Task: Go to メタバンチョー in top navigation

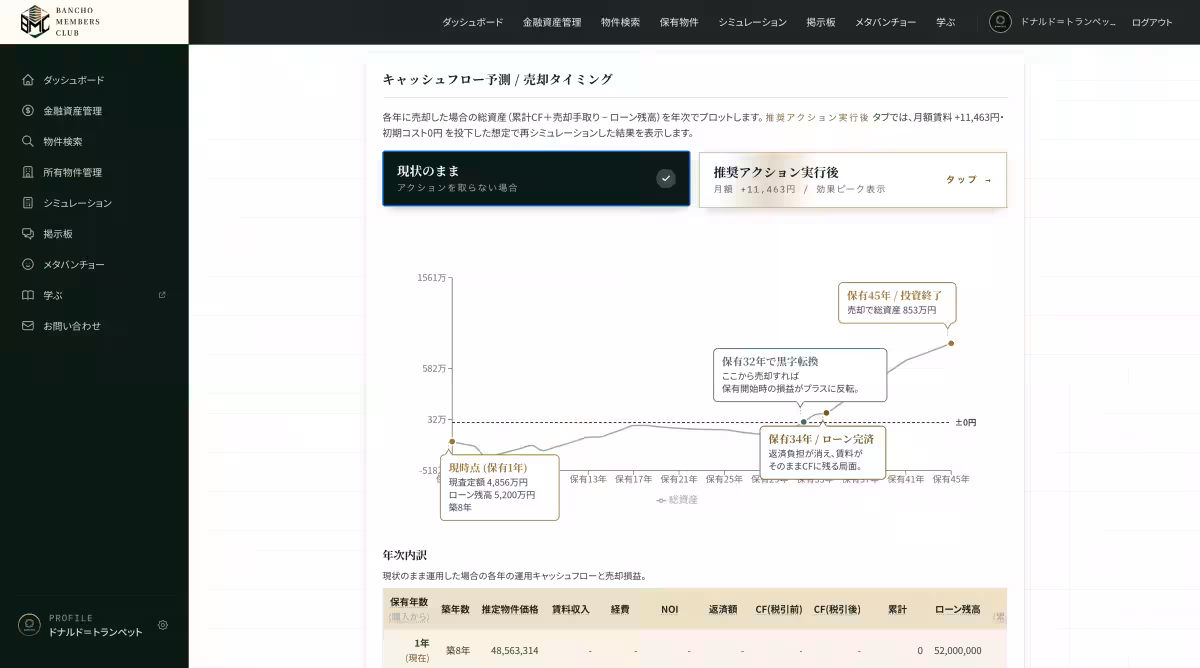Action: coord(885,22)
